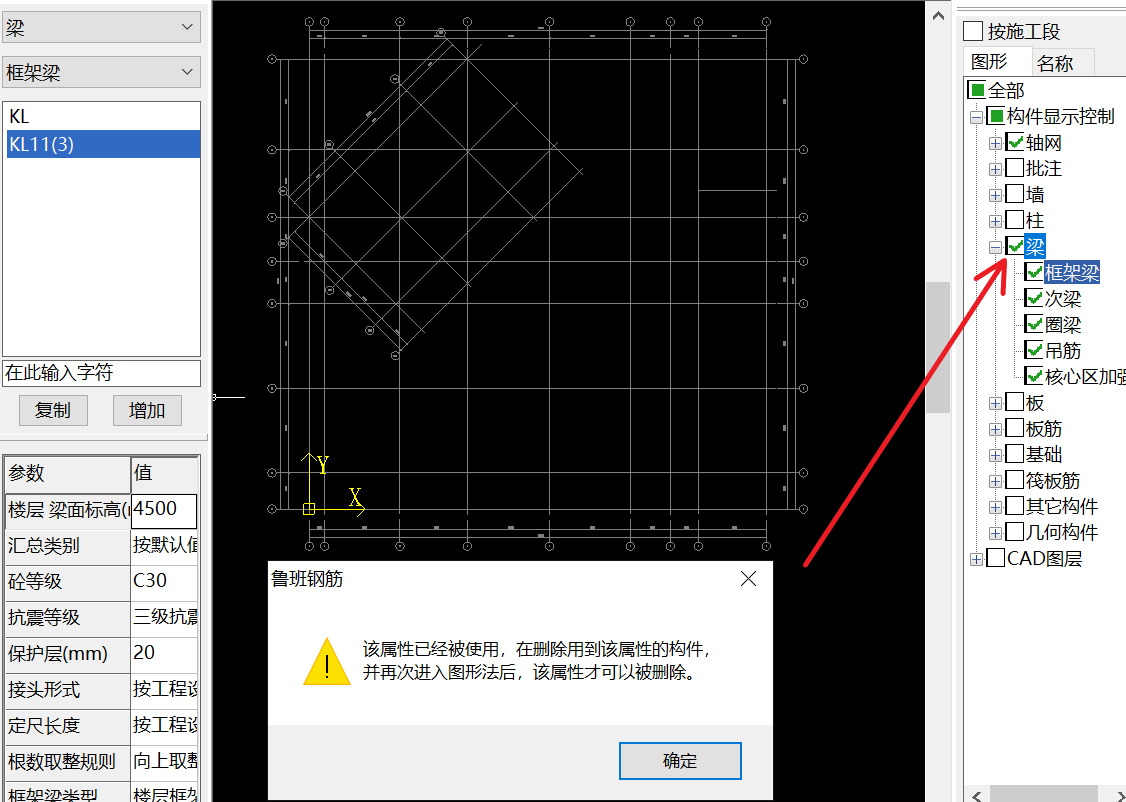
Task: Check the 筏板筋 checkbox
Action: 1015,480
